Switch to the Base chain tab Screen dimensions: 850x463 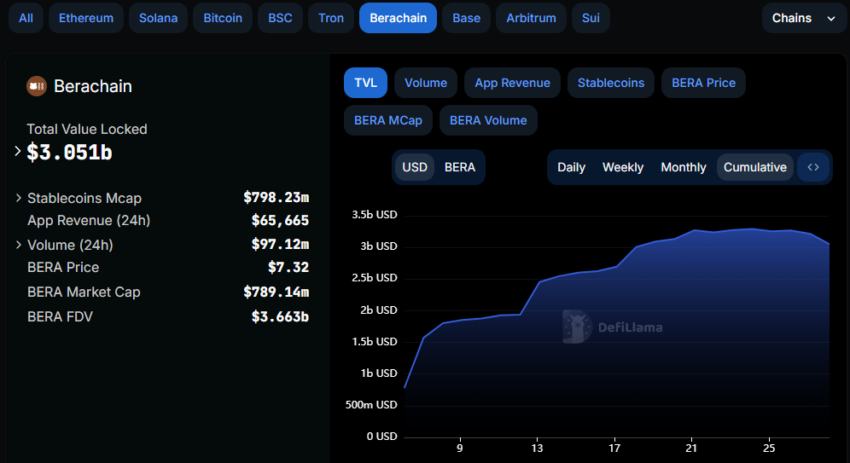click(x=466, y=18)
